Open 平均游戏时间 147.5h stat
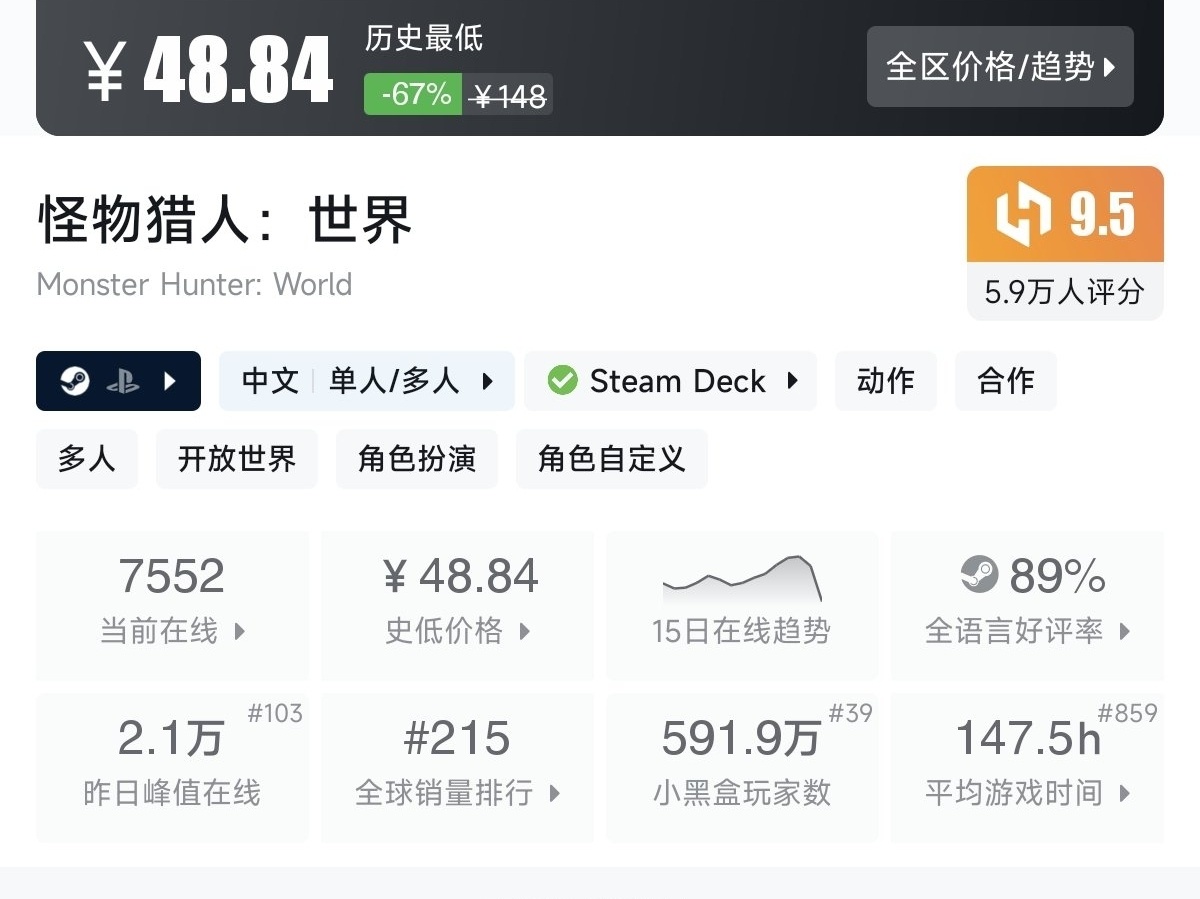 (1027, 766)
